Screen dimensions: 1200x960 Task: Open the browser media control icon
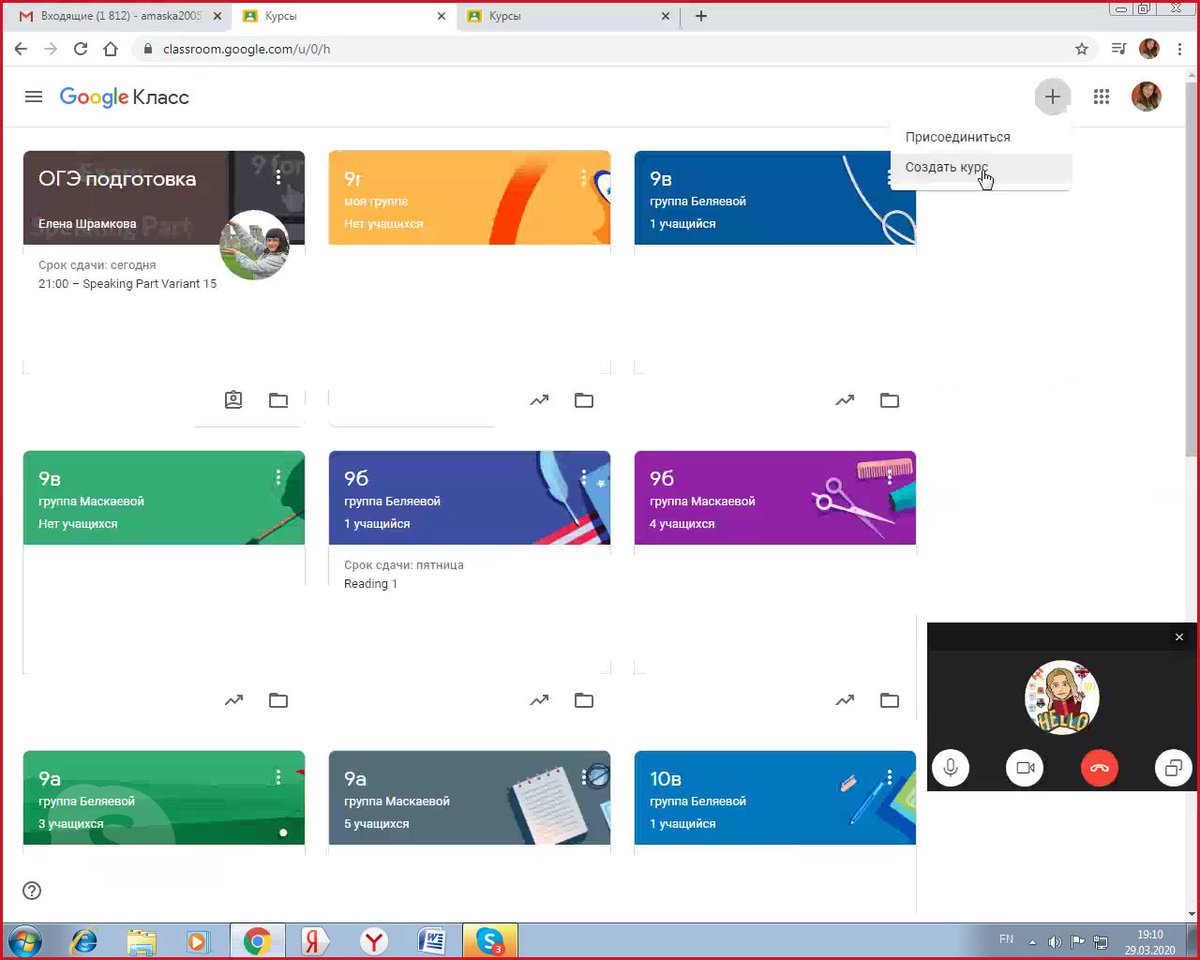pos(1121,49)
